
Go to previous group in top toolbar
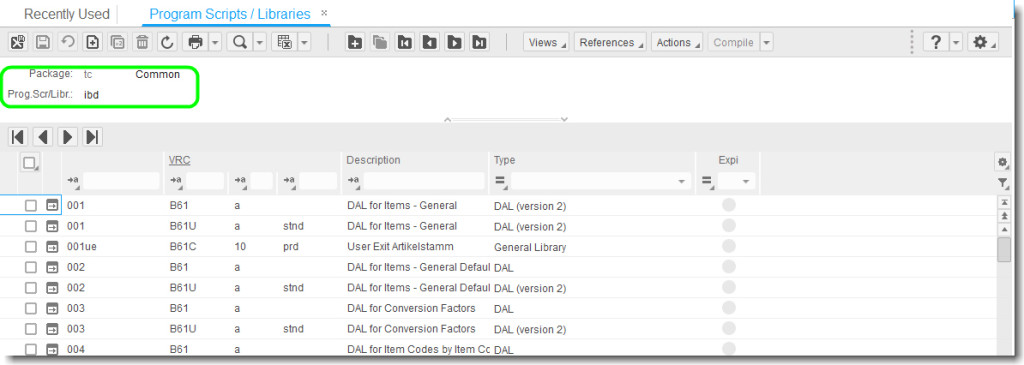(x=430, y=42)
